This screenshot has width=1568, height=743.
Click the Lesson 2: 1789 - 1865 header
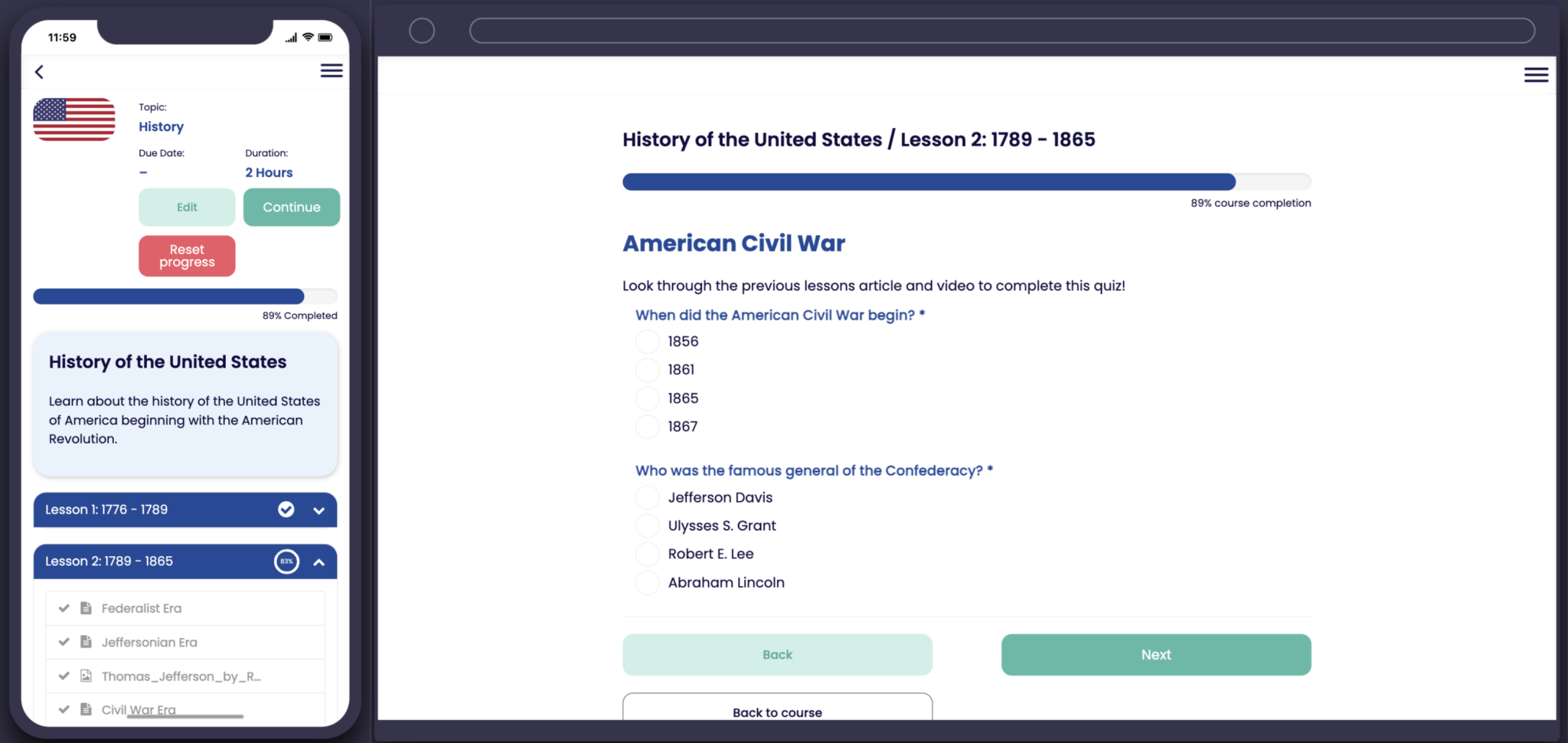point(185,561)
